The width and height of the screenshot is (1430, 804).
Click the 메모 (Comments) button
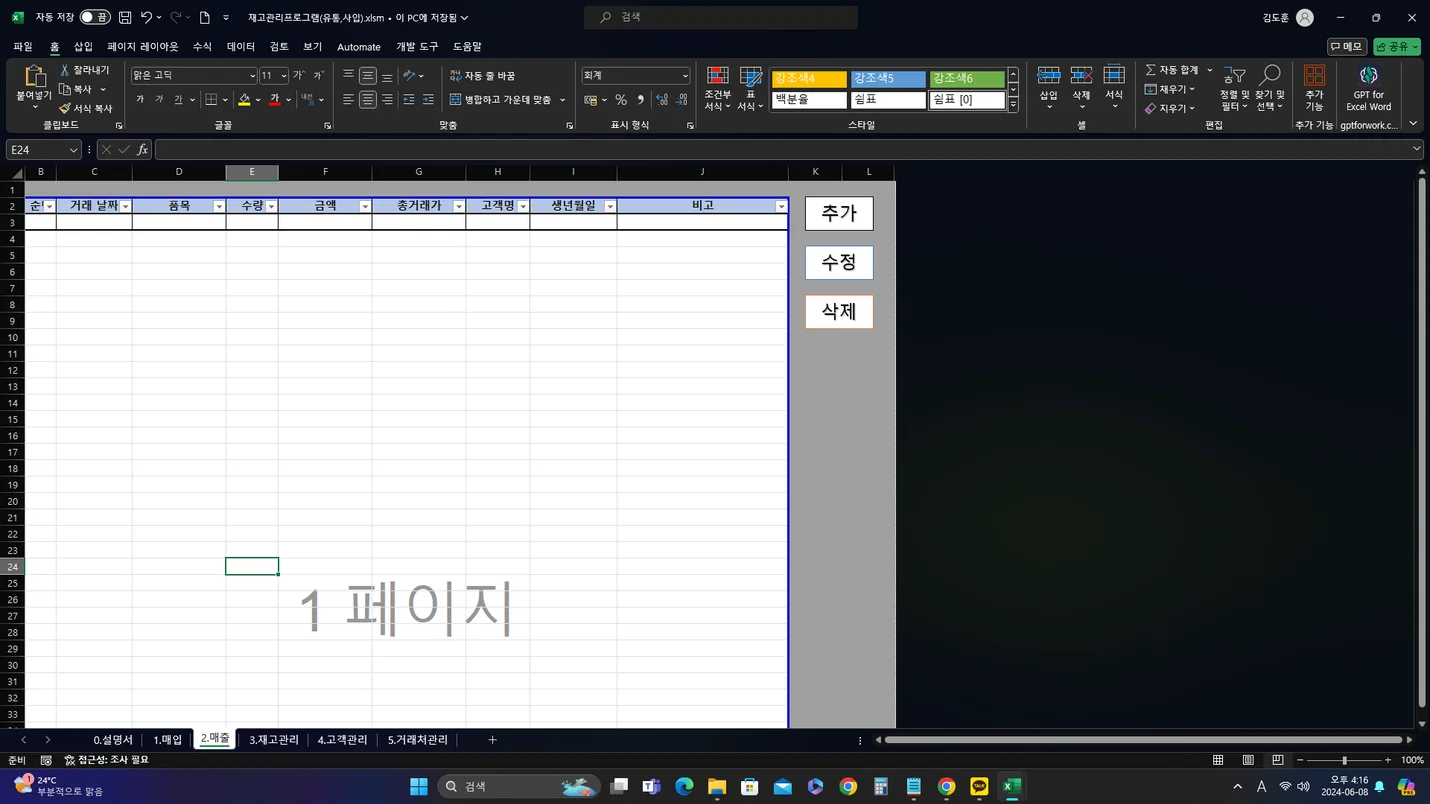1347,47
